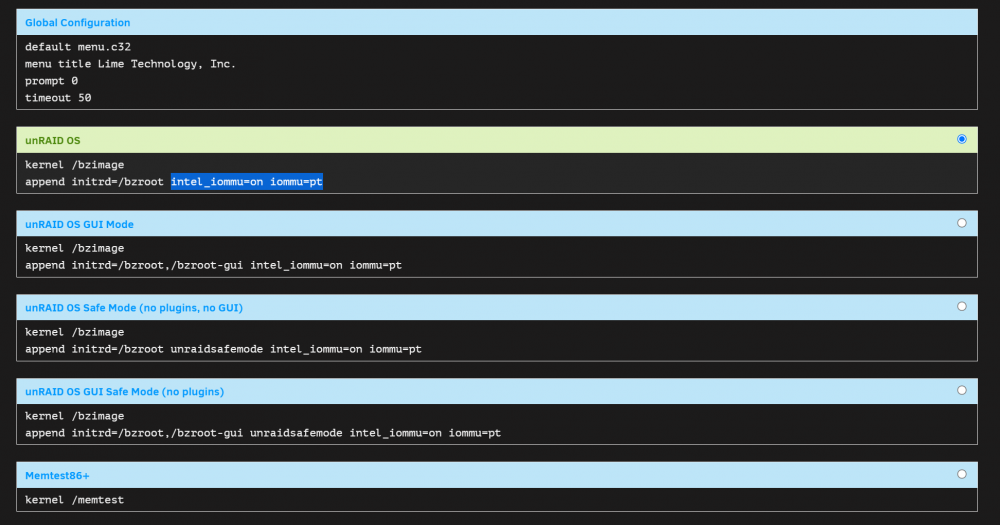Click the 'timeout 50' line

click(x=58, y=98)
